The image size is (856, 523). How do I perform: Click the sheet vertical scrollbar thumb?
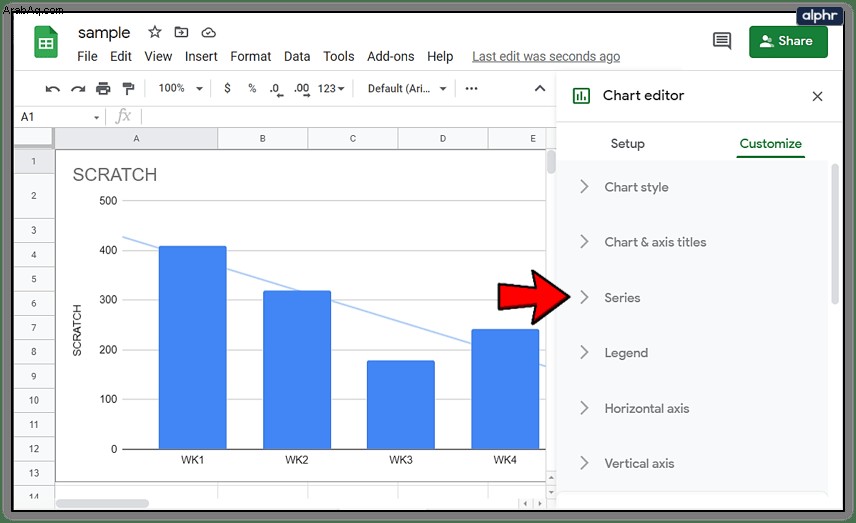coord(551,162)
